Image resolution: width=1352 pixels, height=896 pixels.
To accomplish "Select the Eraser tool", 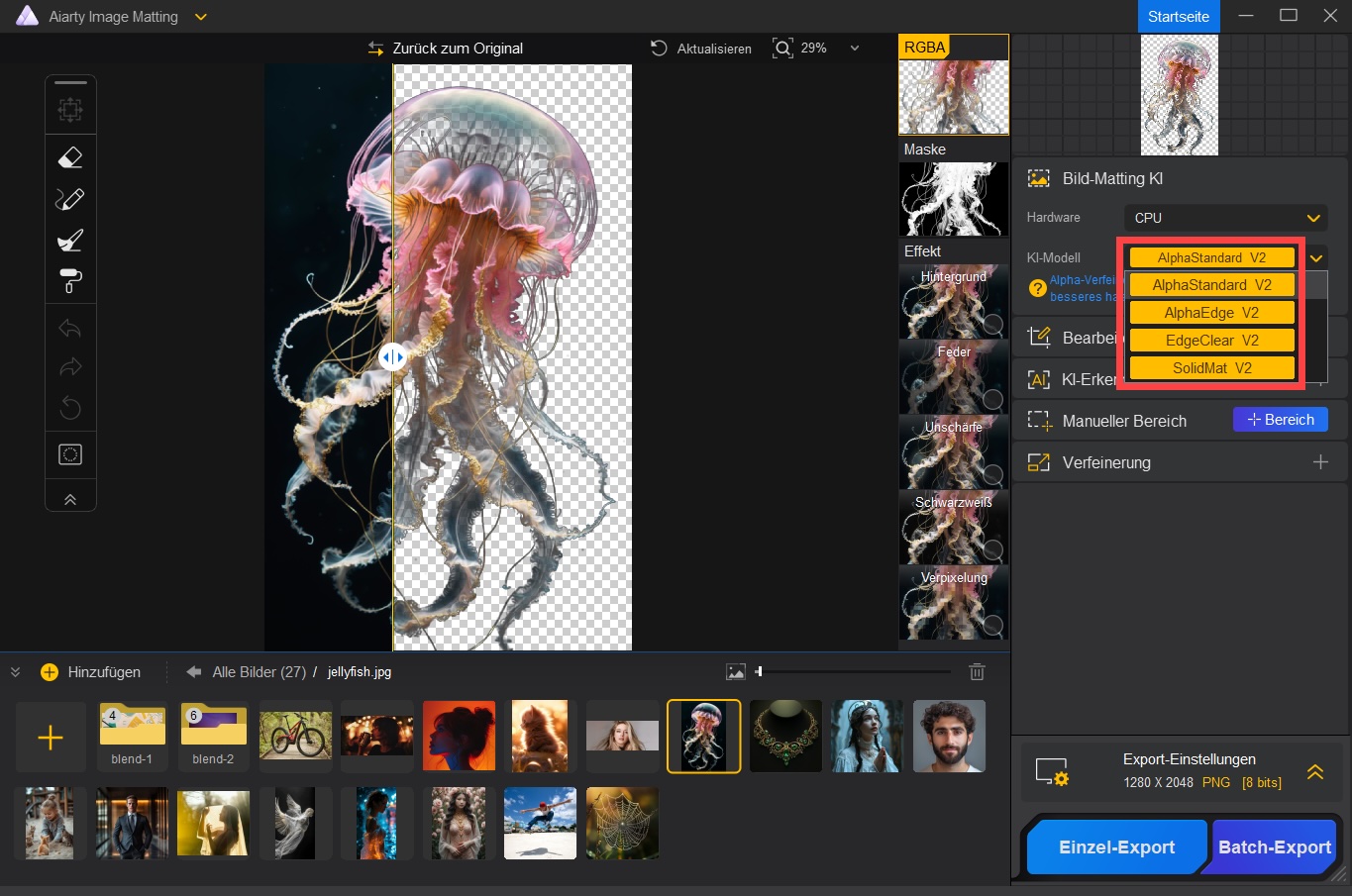I will [x=70, y=157].
